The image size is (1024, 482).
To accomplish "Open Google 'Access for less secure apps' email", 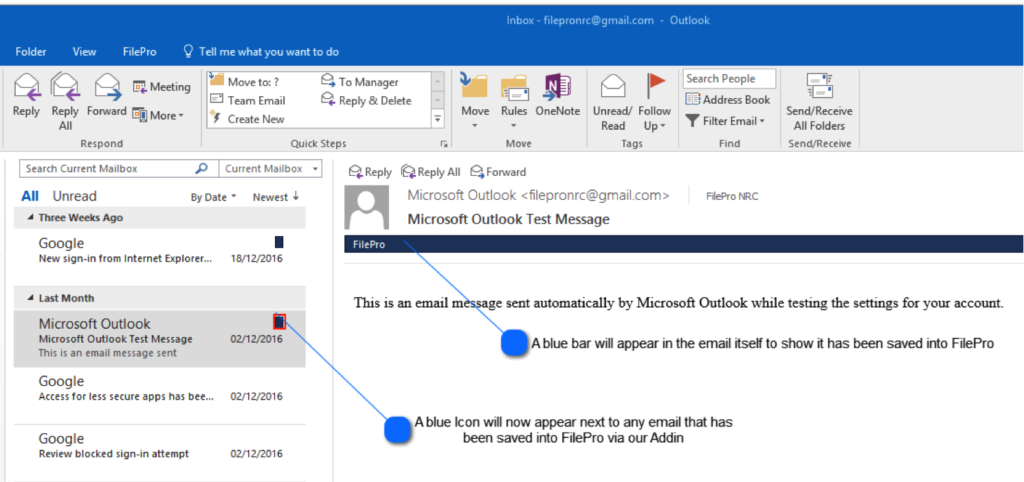I will (159, 396).
